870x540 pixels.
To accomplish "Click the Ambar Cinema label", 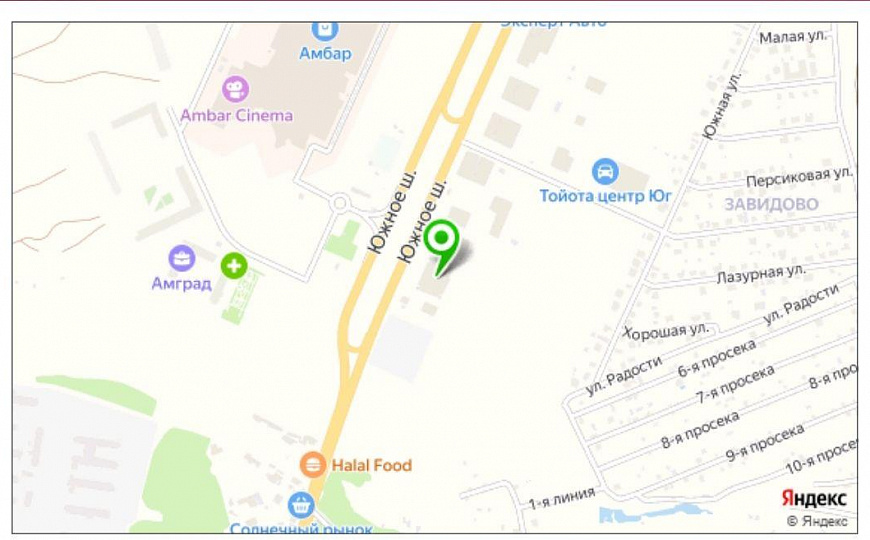I will coord(237,115).
